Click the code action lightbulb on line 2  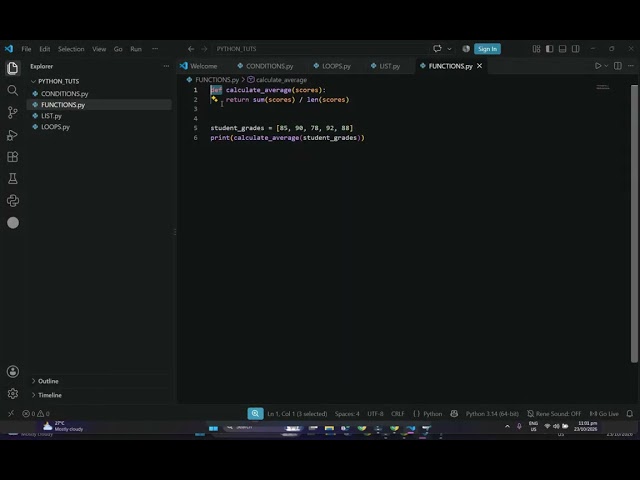(214, 99)
